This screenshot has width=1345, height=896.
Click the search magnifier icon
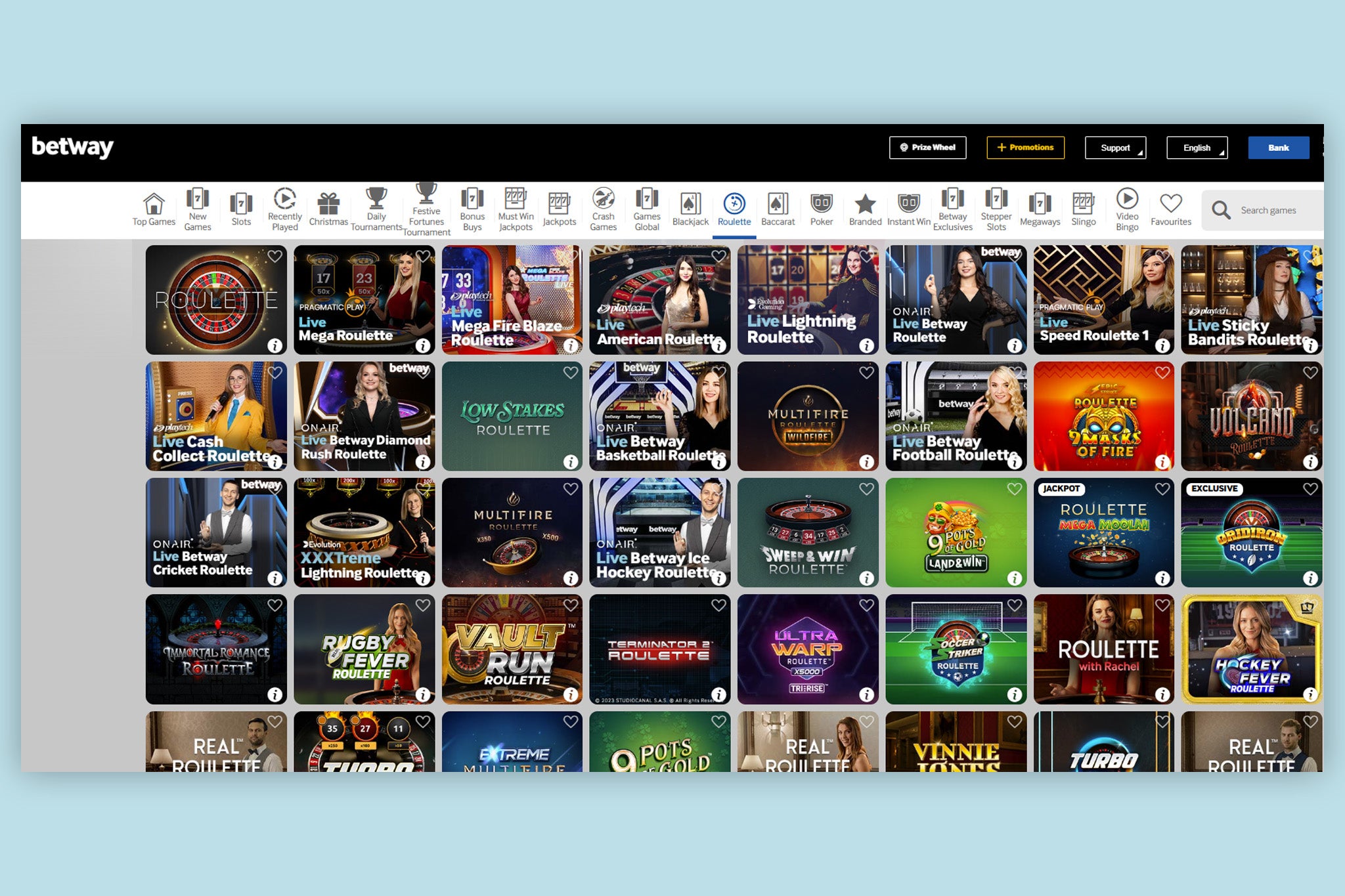tap(1221, 210)
